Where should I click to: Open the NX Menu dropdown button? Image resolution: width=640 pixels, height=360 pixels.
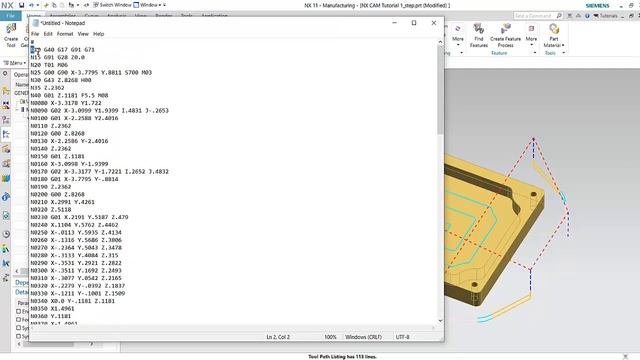(14, 63)
